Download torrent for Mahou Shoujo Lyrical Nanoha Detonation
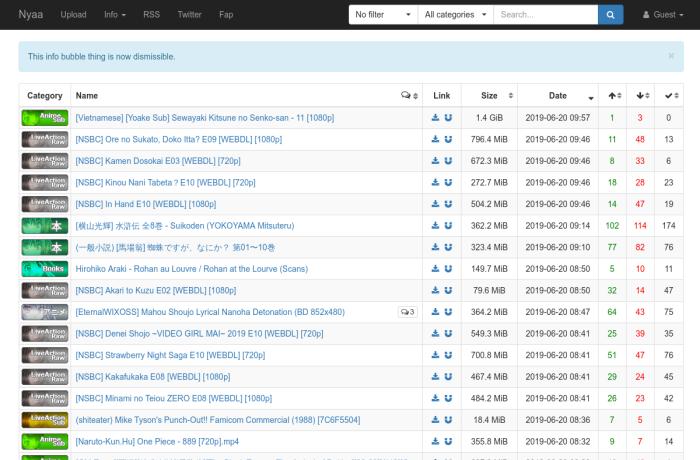Screen dimensions: 700x460 [x=435, y=312]
